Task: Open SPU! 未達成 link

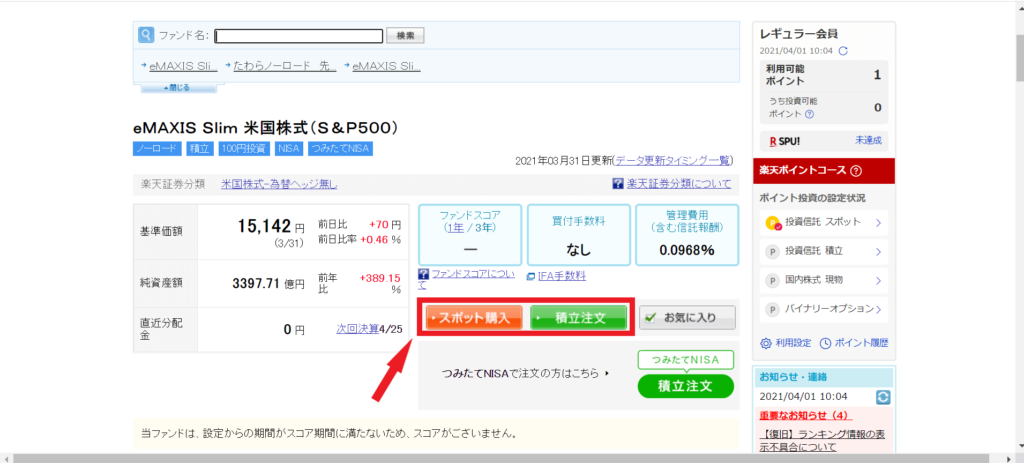Action: click(x=868, y=140)
